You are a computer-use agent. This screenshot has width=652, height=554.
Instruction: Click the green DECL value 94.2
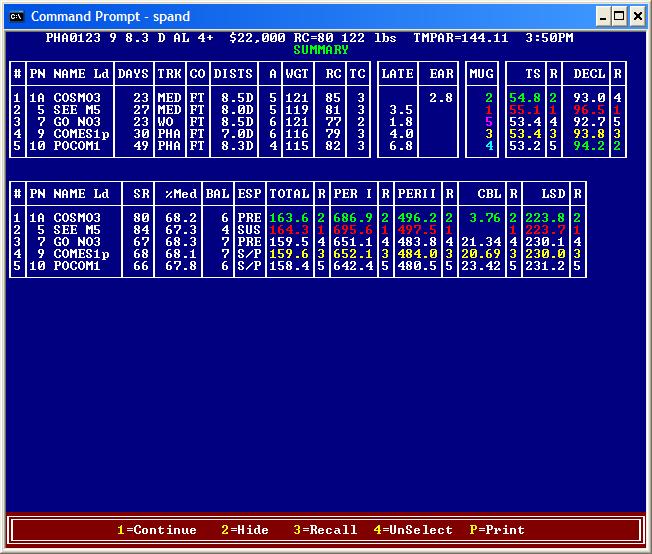click(589, 146)
